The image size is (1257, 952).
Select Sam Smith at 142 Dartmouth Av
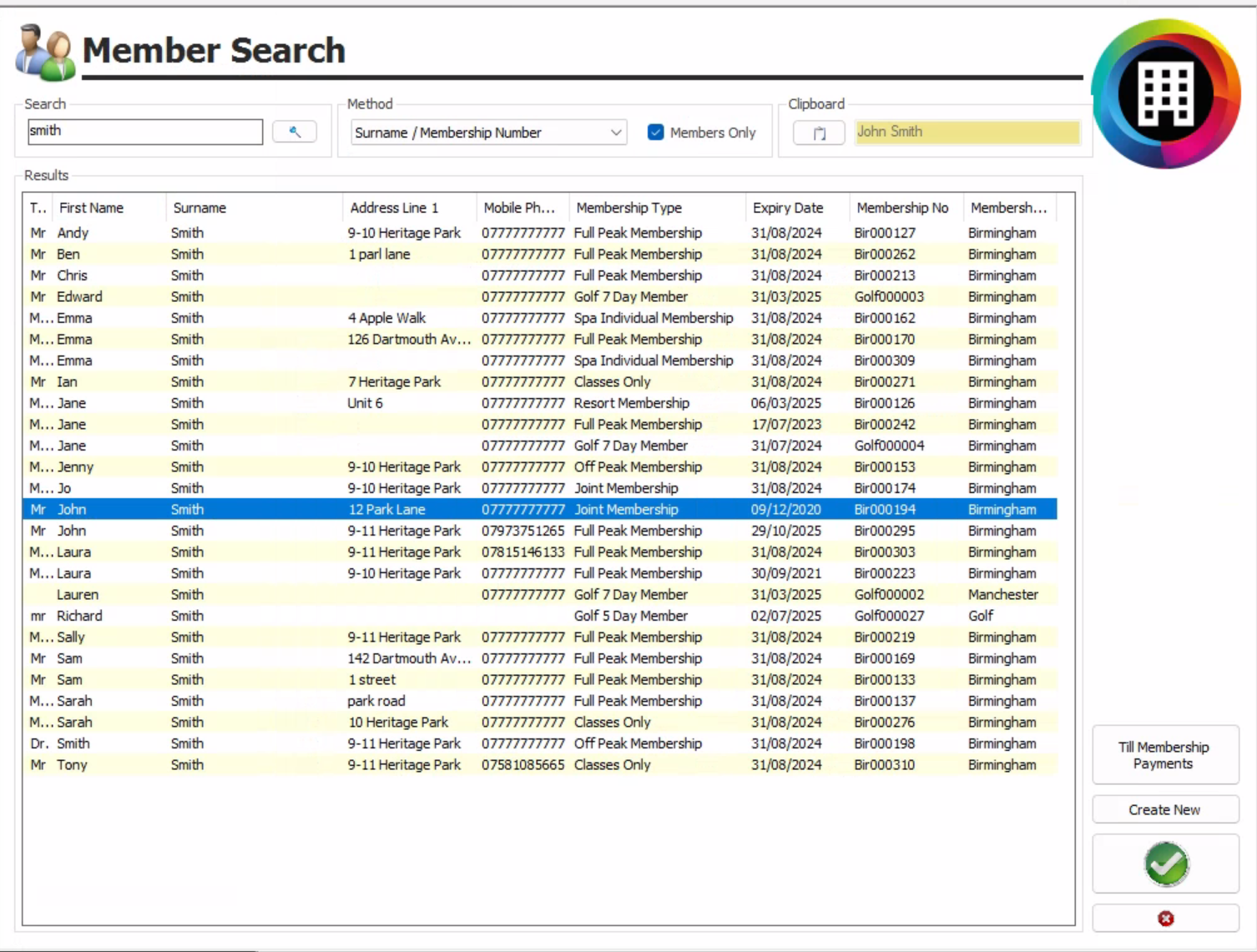coord(540,658)
